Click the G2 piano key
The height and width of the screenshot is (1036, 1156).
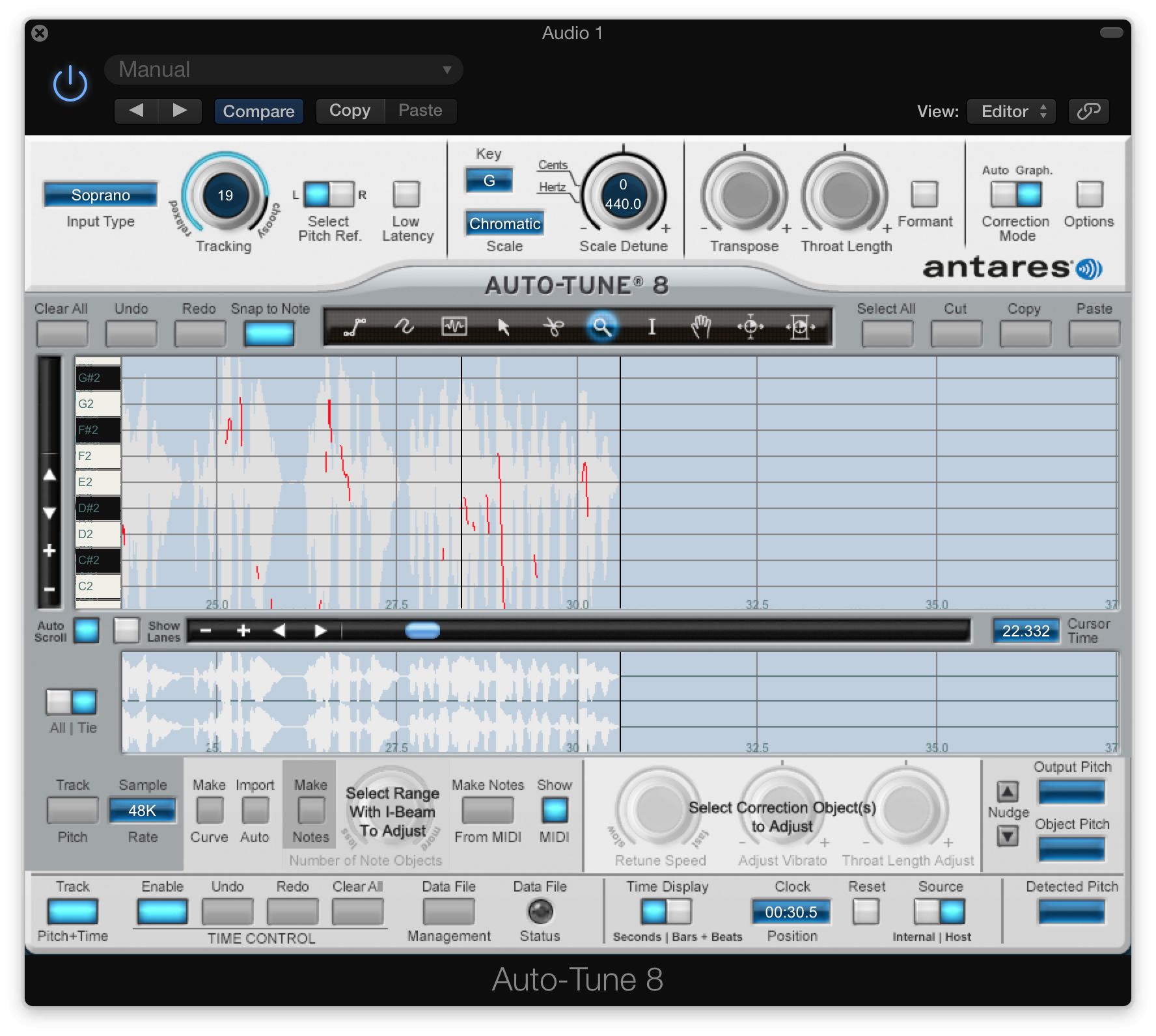(98, 403)
